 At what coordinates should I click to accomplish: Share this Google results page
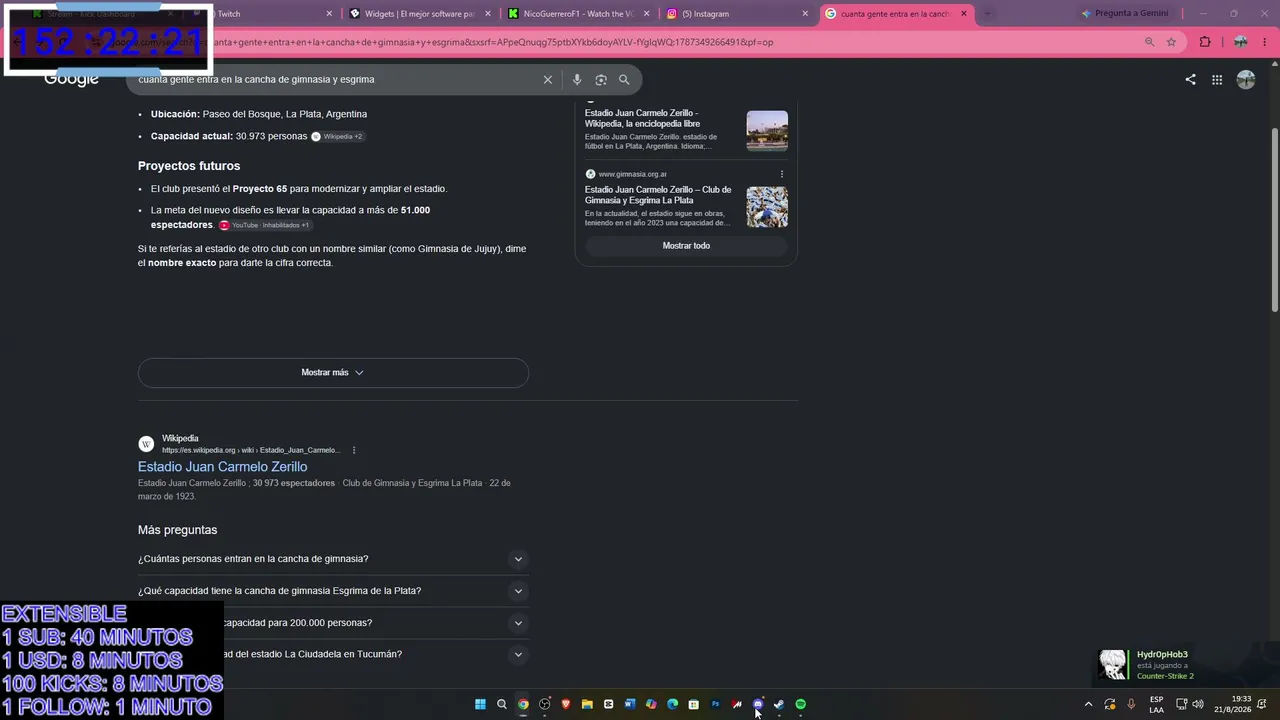1190,80
